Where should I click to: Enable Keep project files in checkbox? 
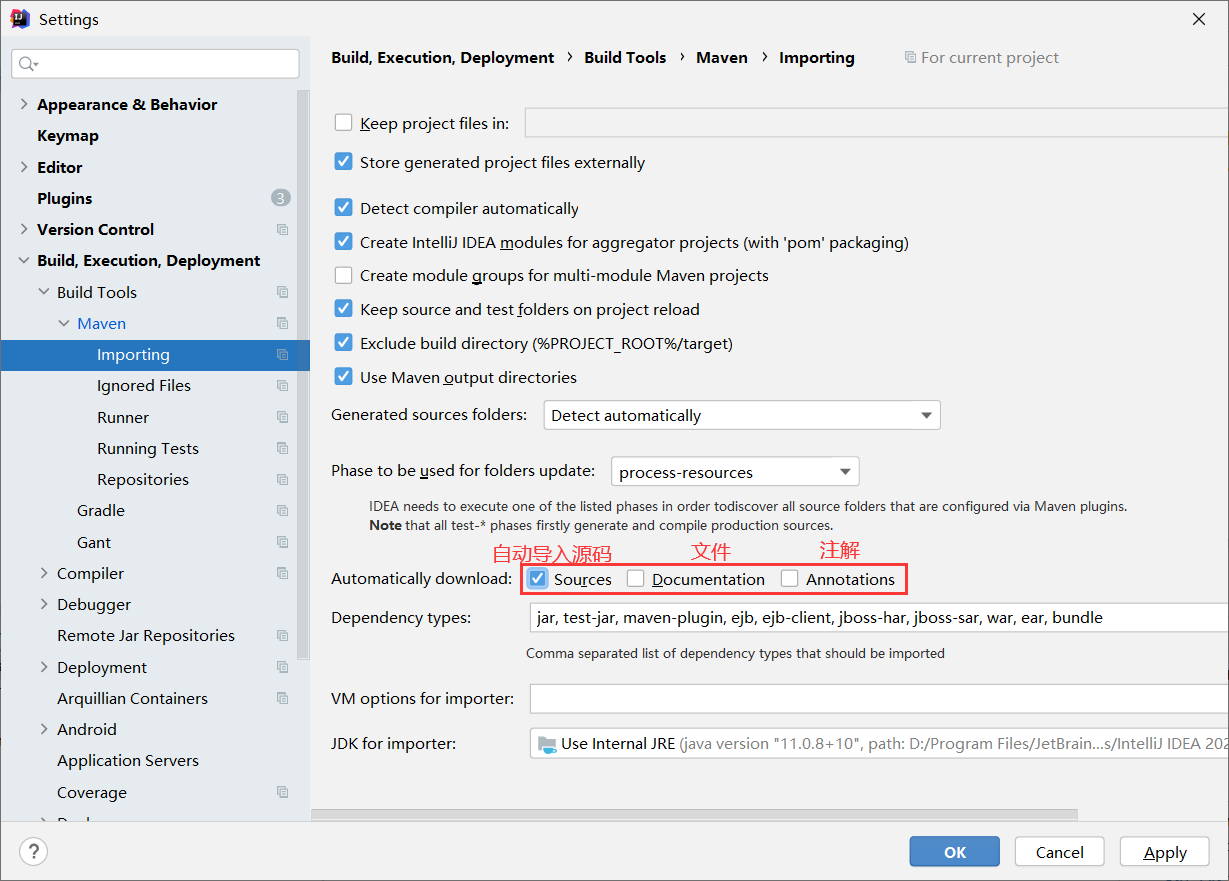tap(343, 122)
